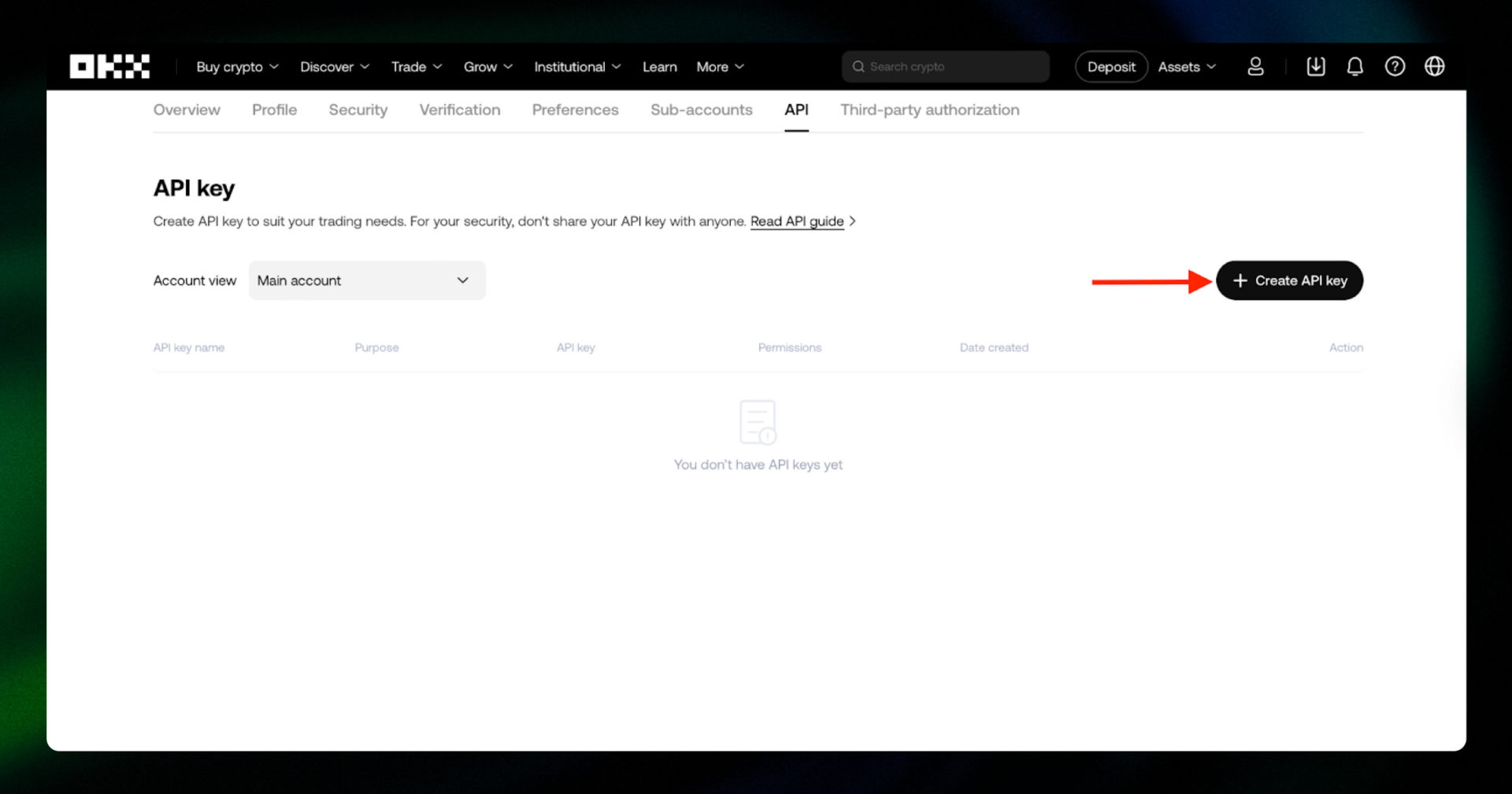Go to the Sub-accounts tab
The image size is (1512, 794).
[701, 110]
